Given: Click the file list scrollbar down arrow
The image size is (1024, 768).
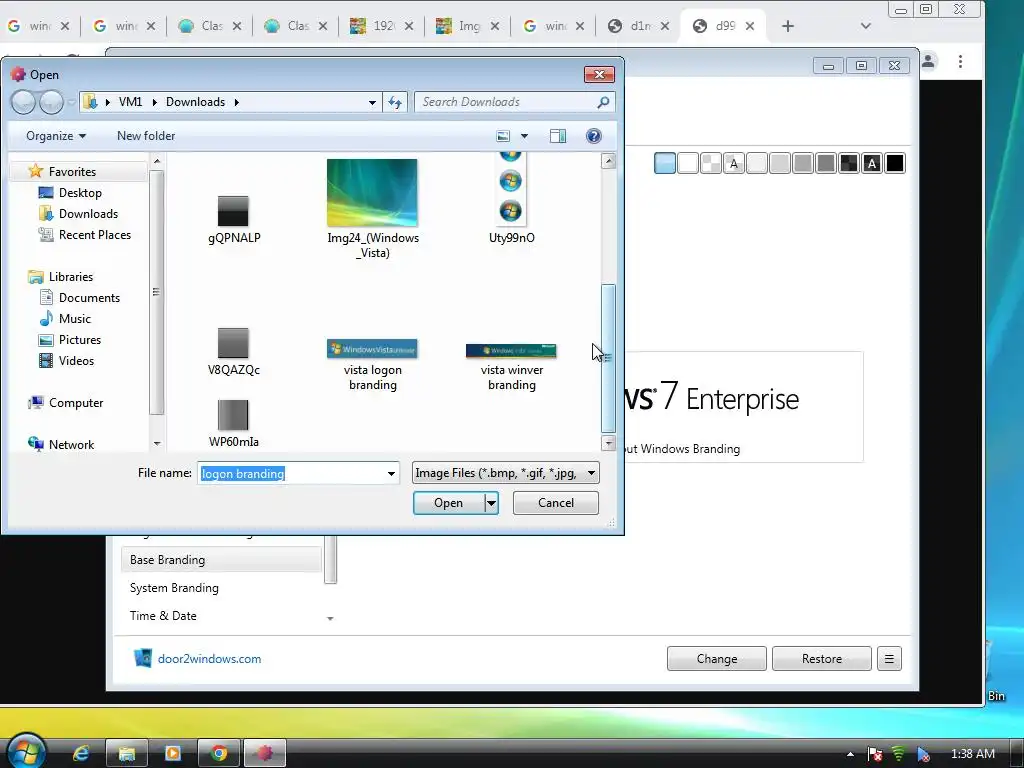Looking at the screenshot, I should 608,443.
